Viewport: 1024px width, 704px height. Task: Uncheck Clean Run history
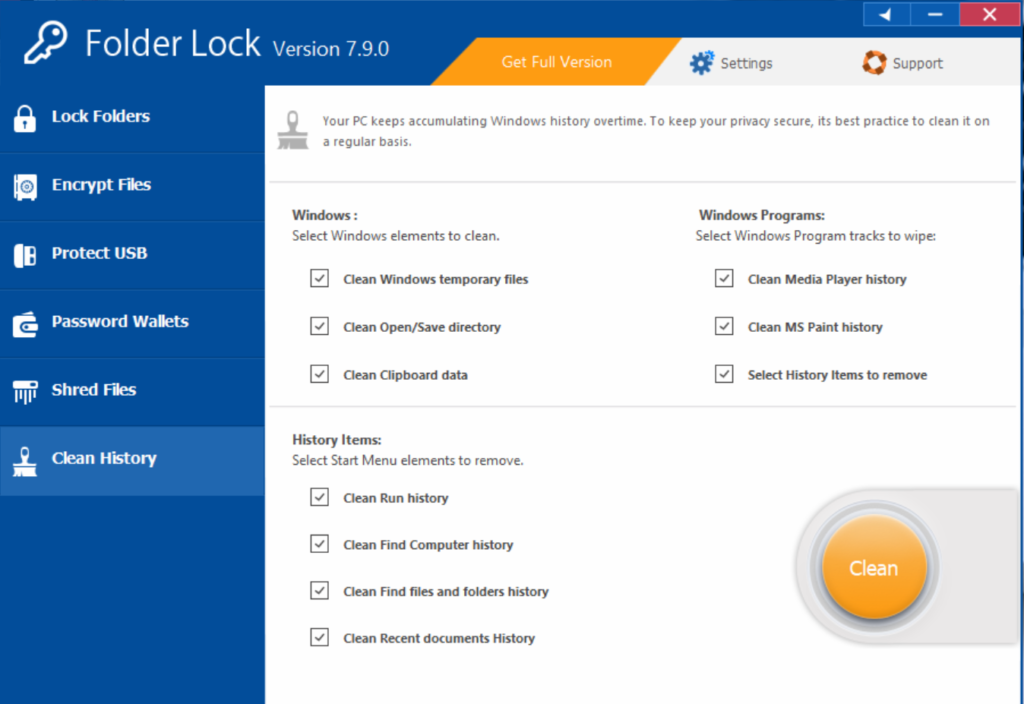click(319, 496)
